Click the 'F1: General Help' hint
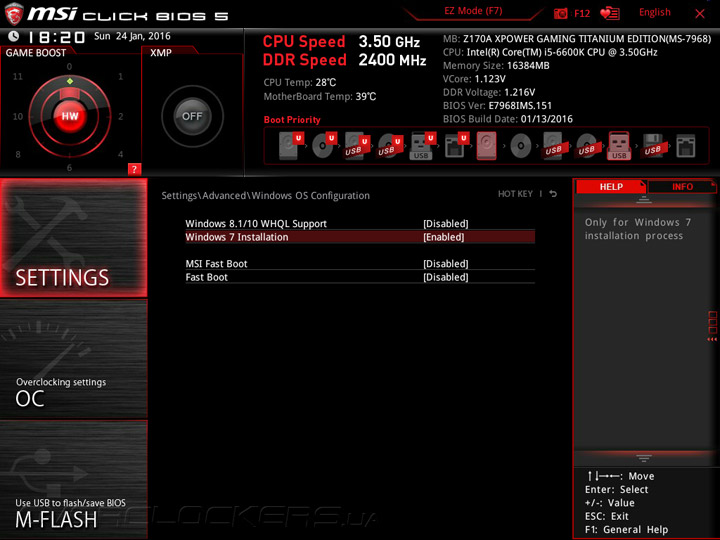 626,529
